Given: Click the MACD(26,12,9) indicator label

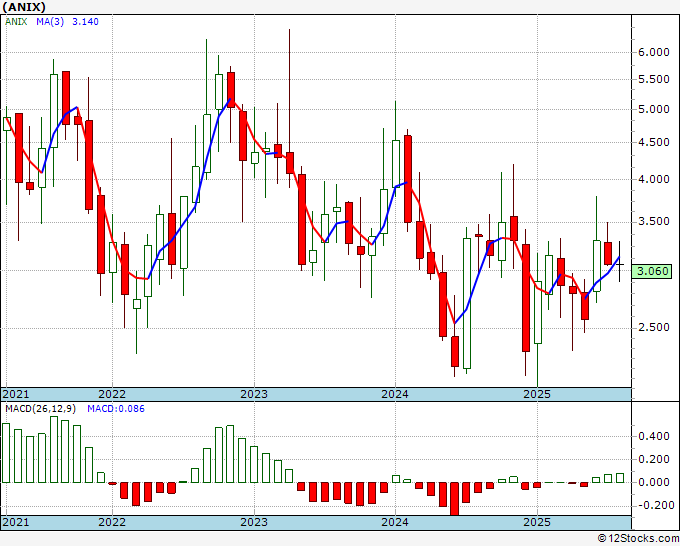Looking at the screenshot, I should pos(40,409).
